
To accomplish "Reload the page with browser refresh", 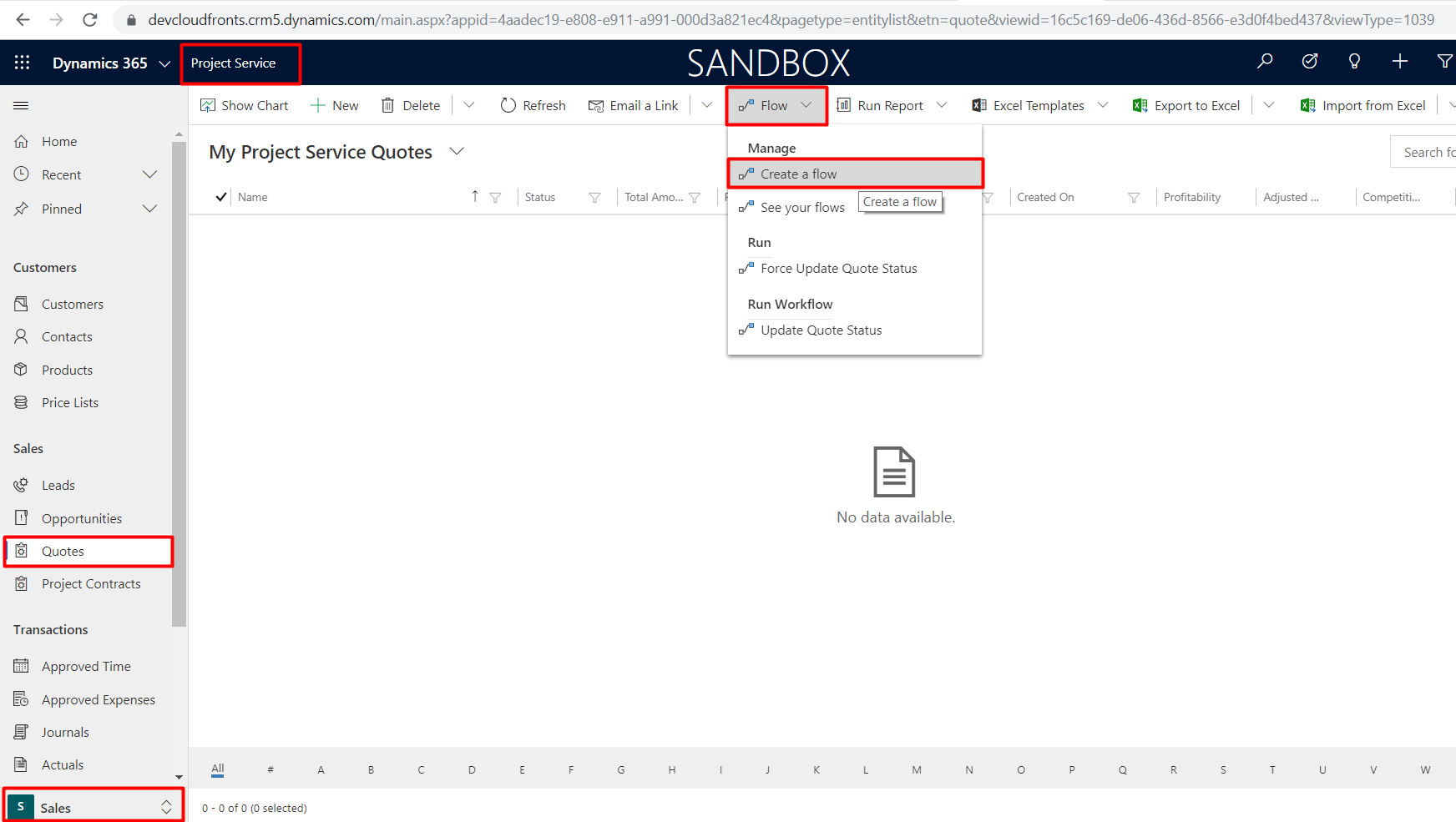I will [90, 19].
